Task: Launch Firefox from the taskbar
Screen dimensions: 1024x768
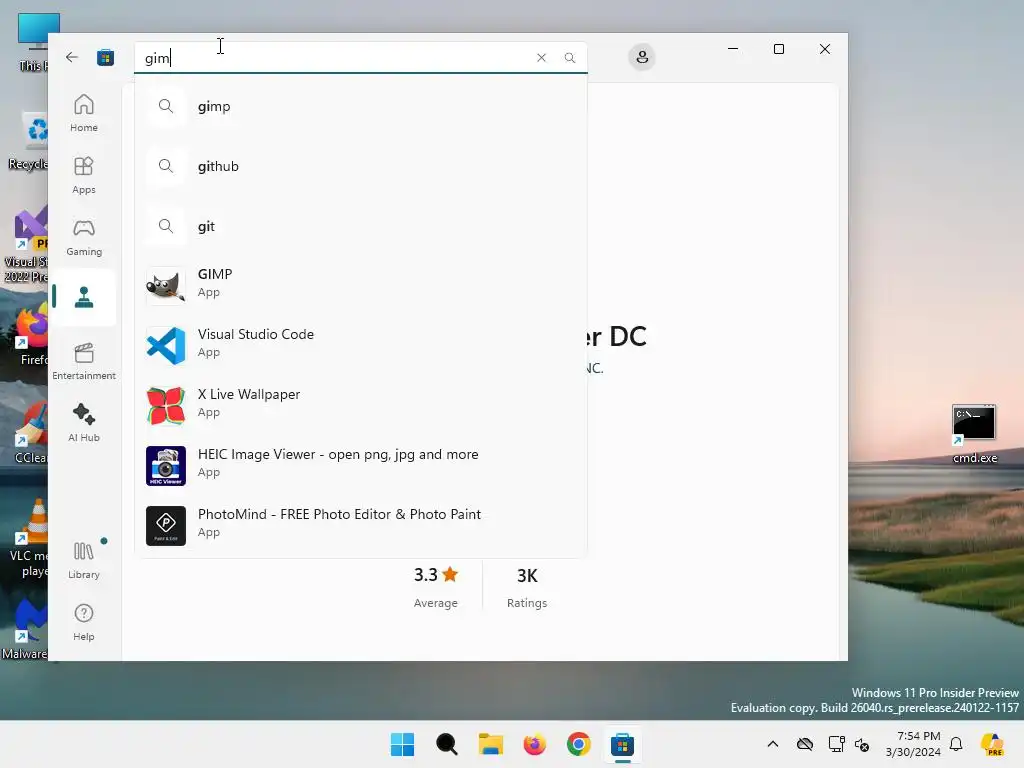Action: (x=534, y=744)
